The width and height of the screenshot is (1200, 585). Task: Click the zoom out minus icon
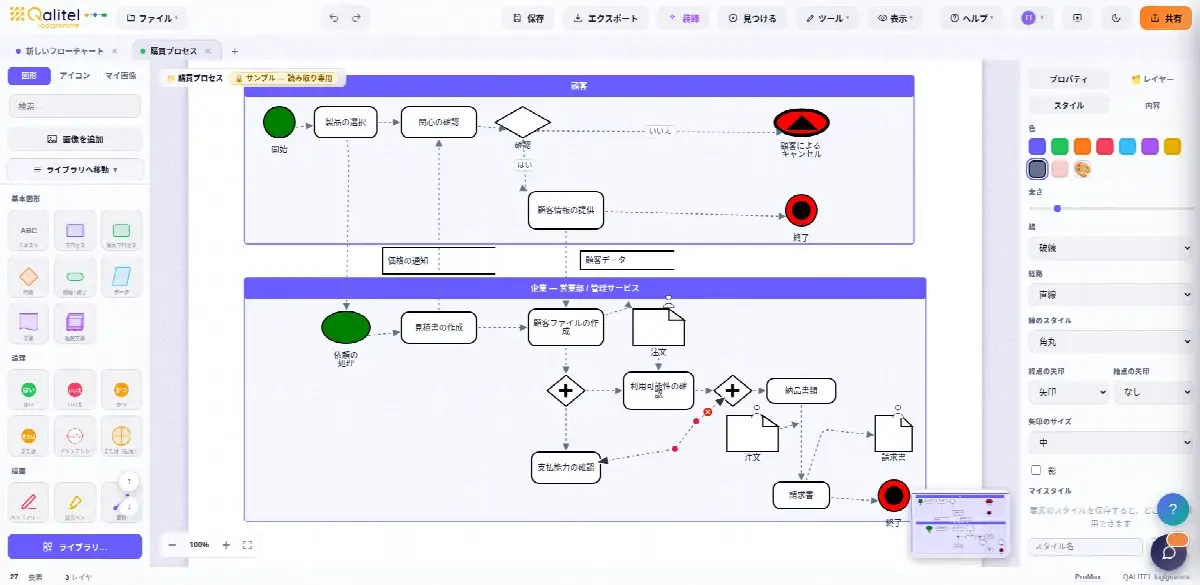click(x=172, y=545)
